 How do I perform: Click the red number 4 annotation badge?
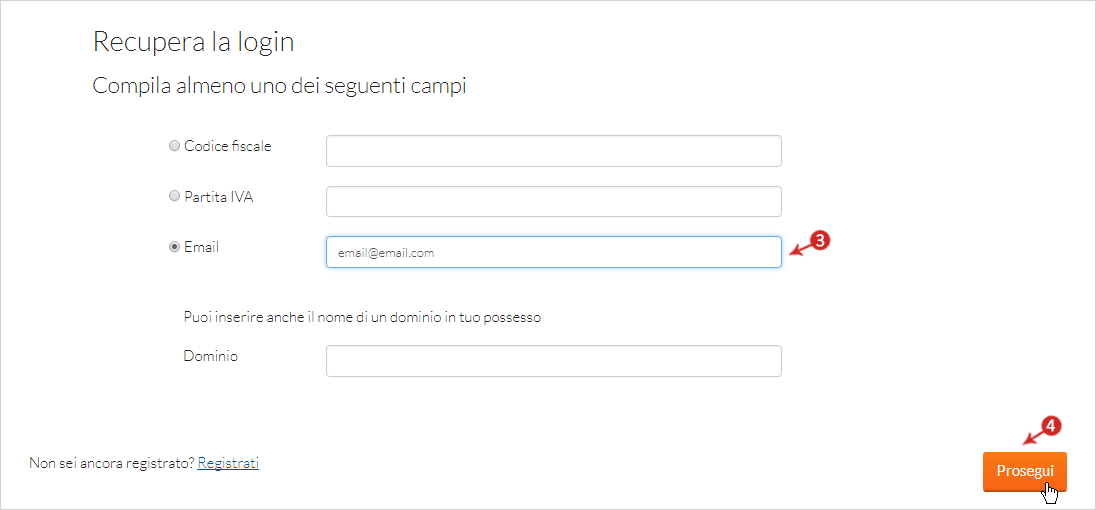pyautogui.click(x=1052, y=425)
